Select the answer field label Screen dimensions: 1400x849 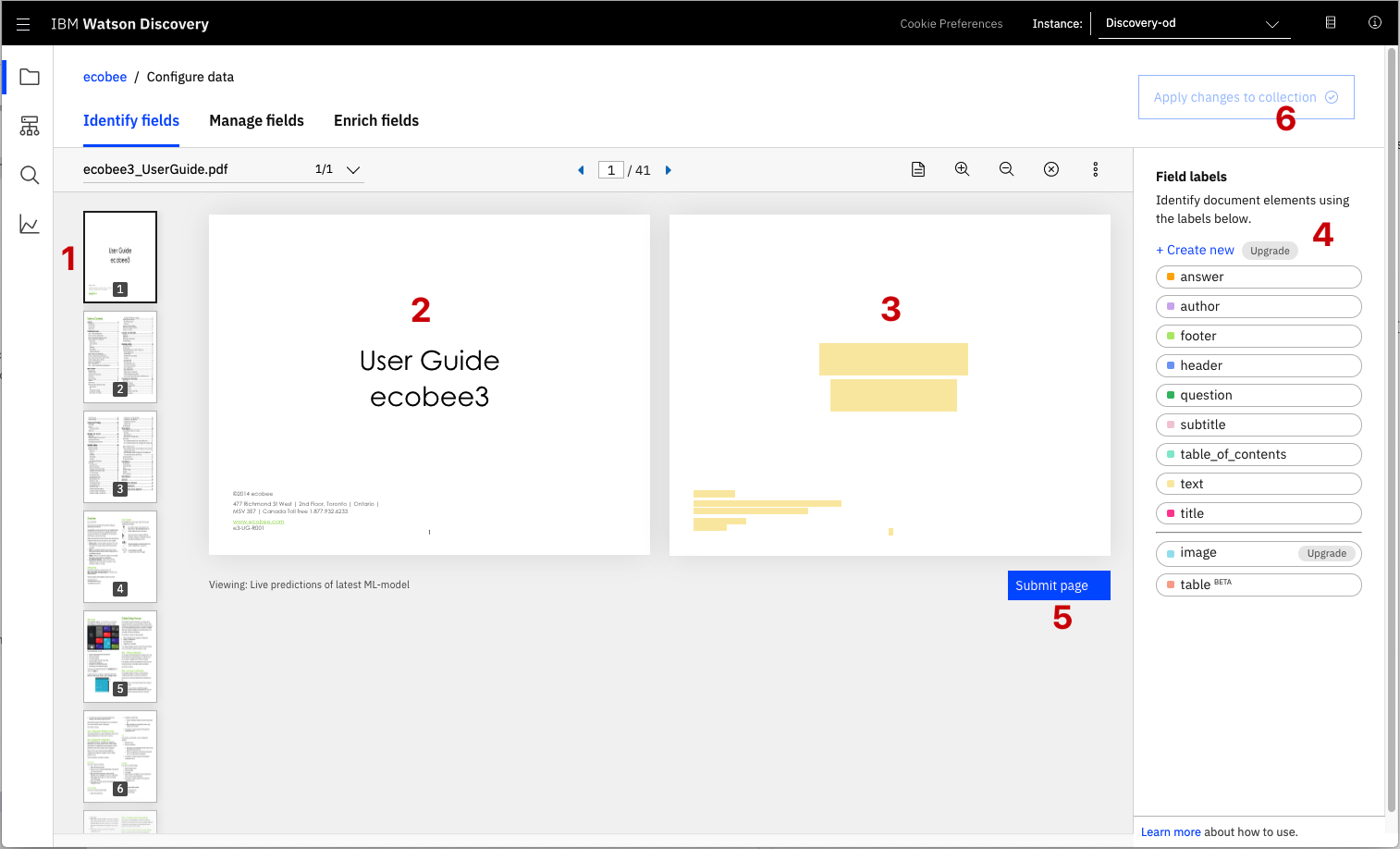click(x=1259, y=277)
